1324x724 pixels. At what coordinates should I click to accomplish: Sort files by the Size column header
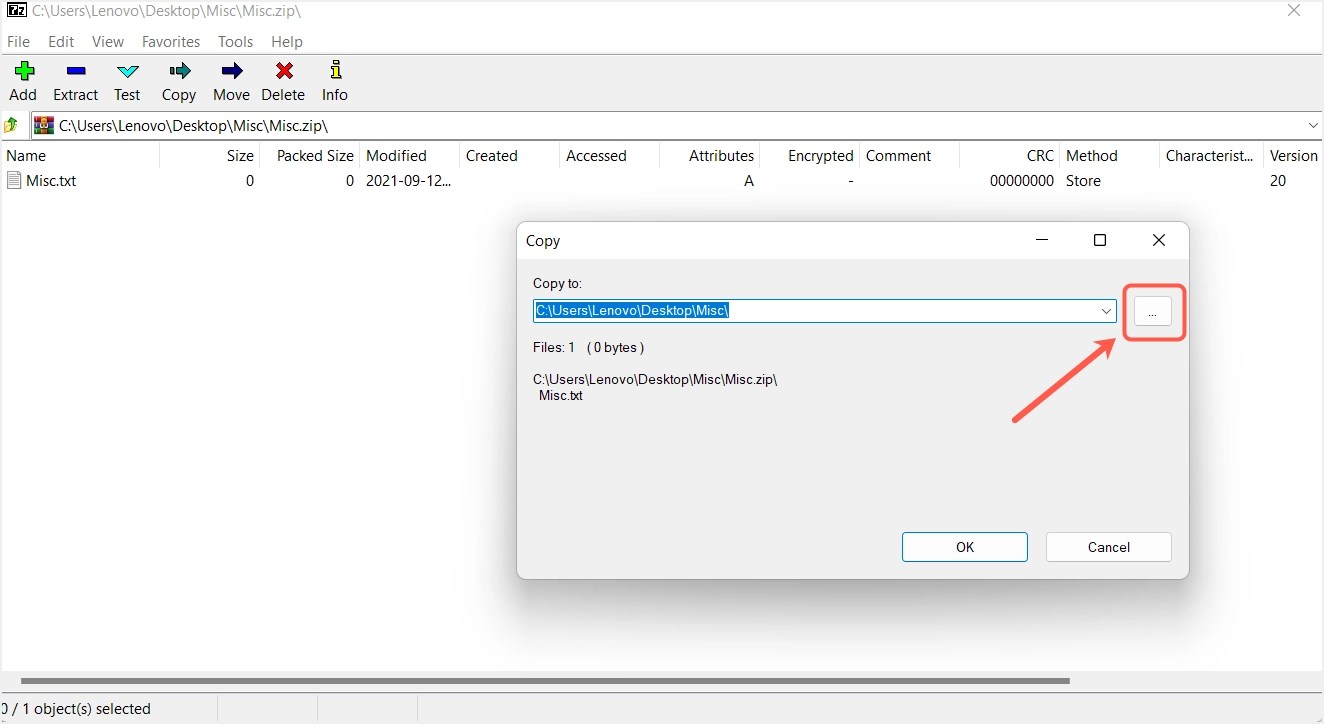coord(238,156)
